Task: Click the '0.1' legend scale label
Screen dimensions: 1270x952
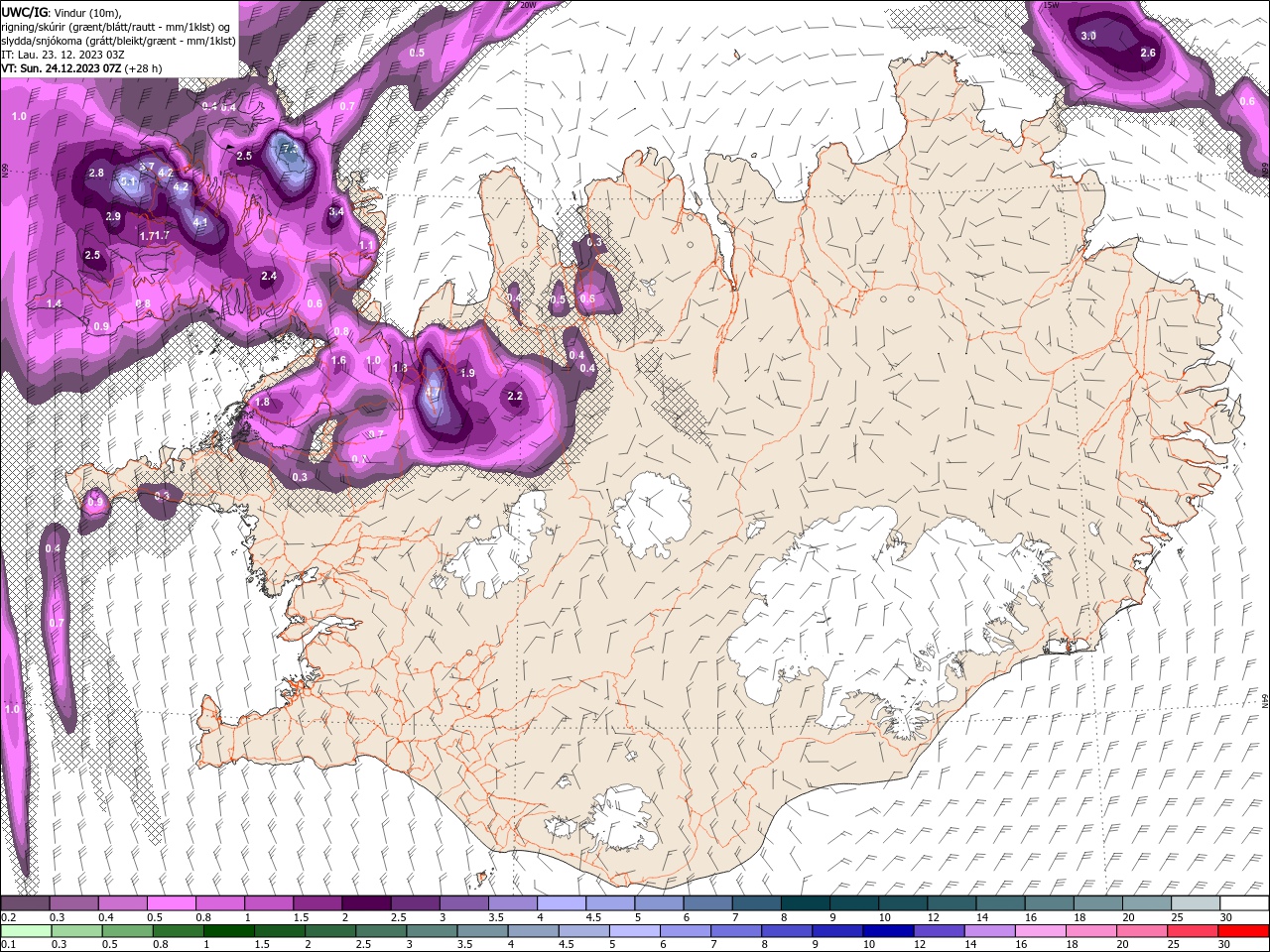Action: (x=8, y=944)
